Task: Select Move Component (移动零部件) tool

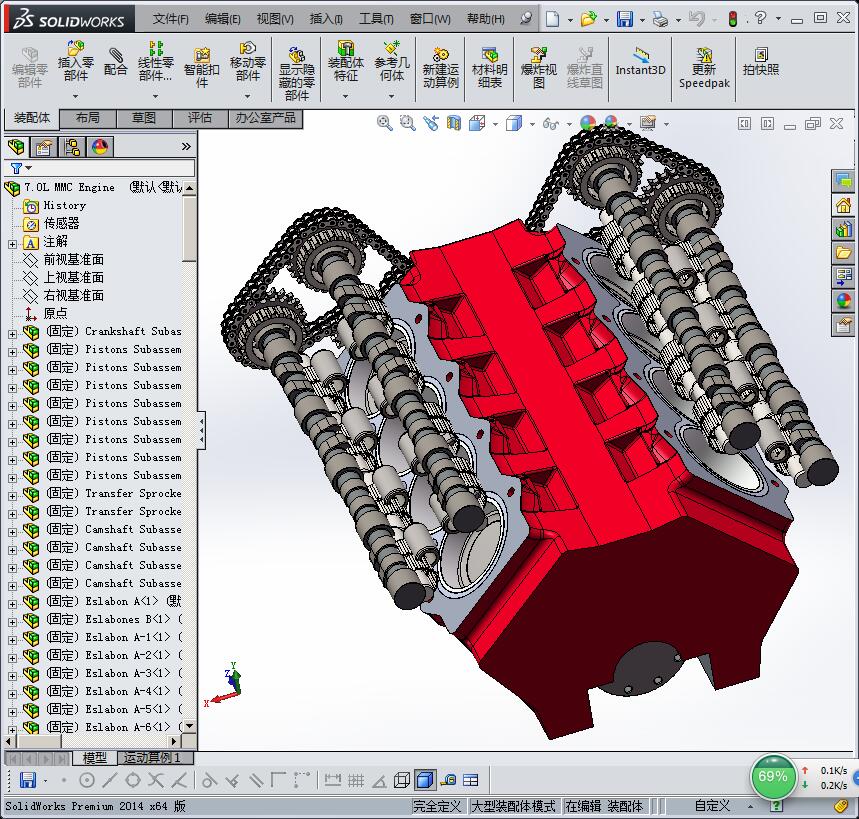Action: pos(248,61)
